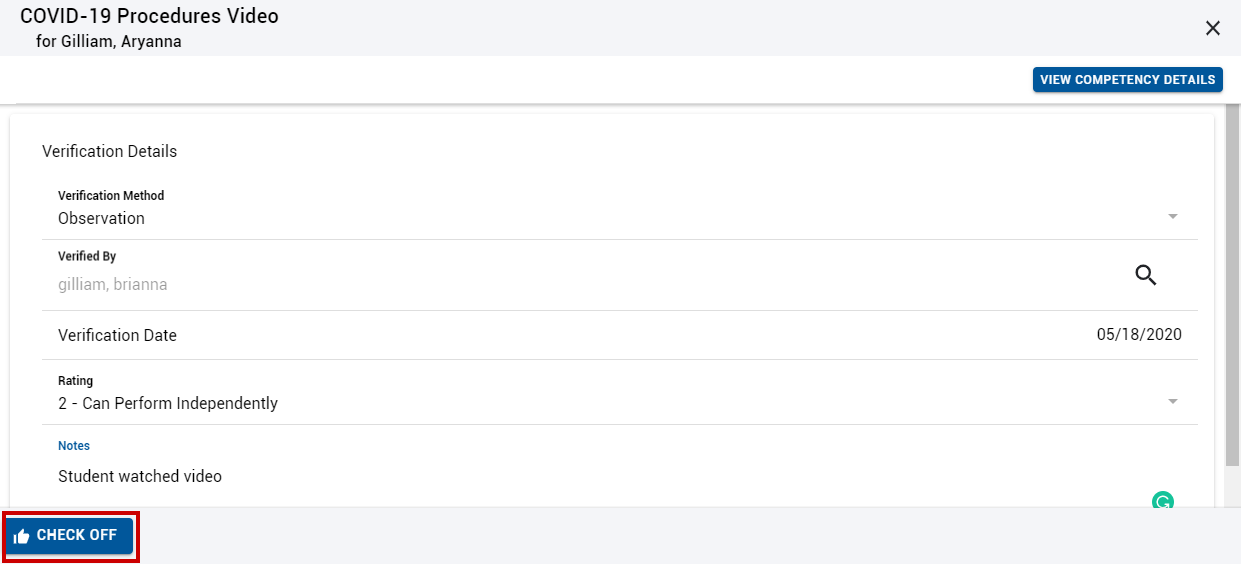Click the search magnifier in Verified By
Screen dimensions: 1241x564
(1146, 275)
